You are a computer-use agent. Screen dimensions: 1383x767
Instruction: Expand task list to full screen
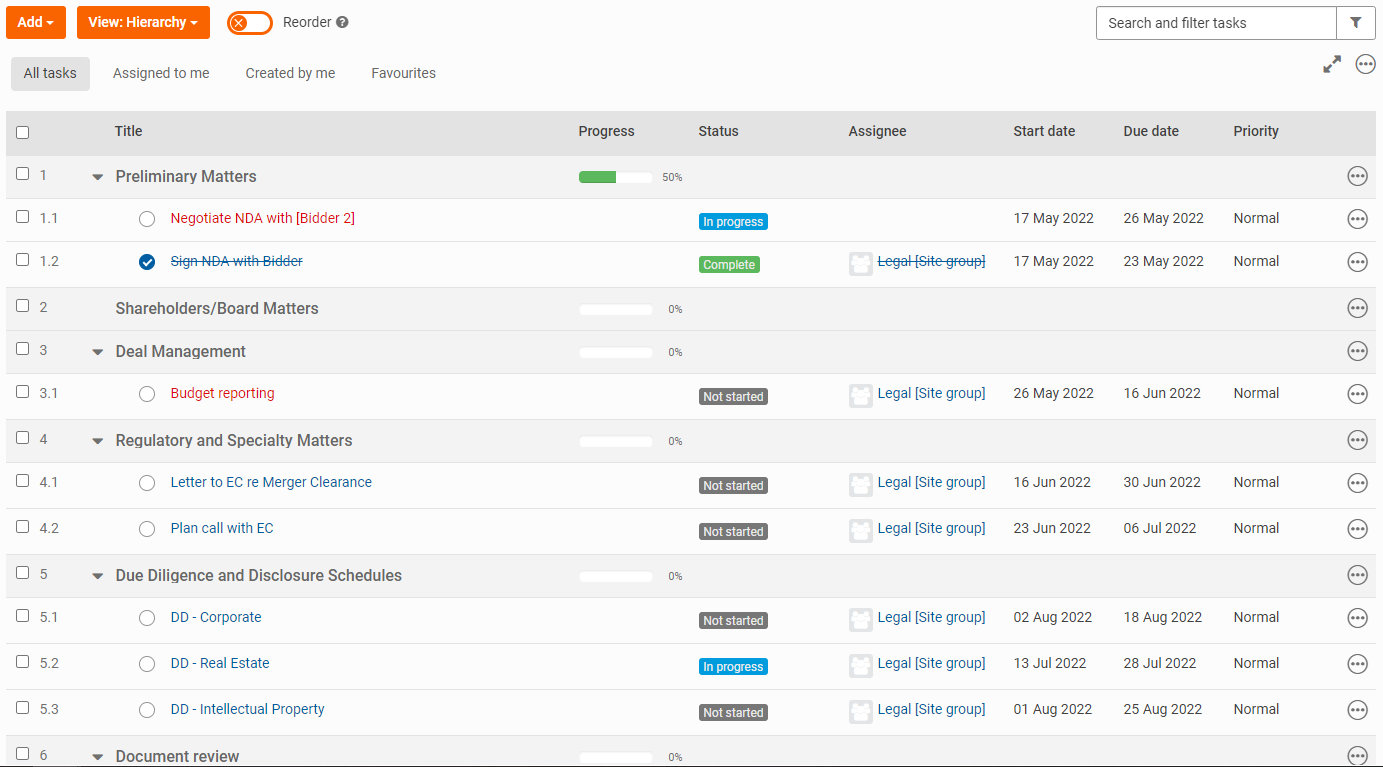[x=1332, y=64]
